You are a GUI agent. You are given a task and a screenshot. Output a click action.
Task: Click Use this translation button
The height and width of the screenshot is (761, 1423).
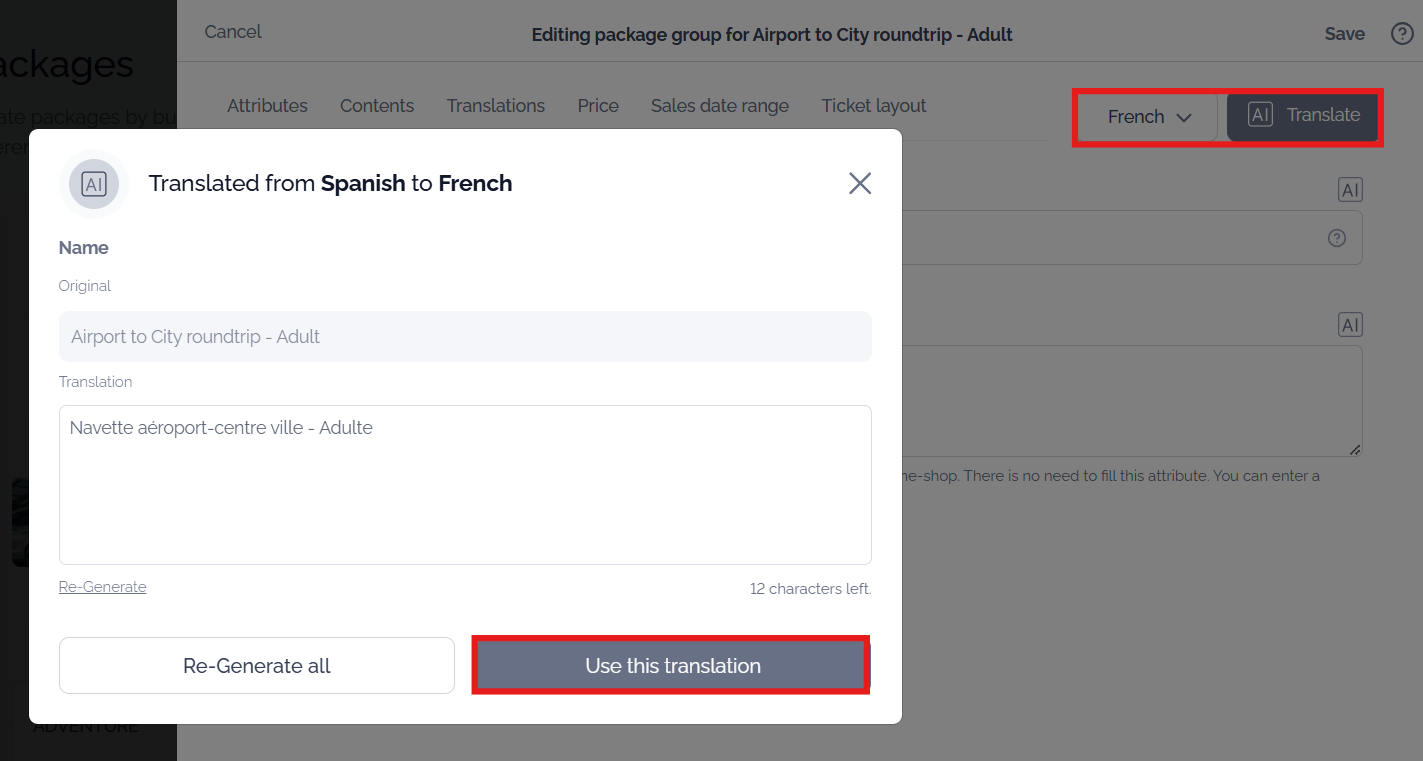[x=672, y=665]
